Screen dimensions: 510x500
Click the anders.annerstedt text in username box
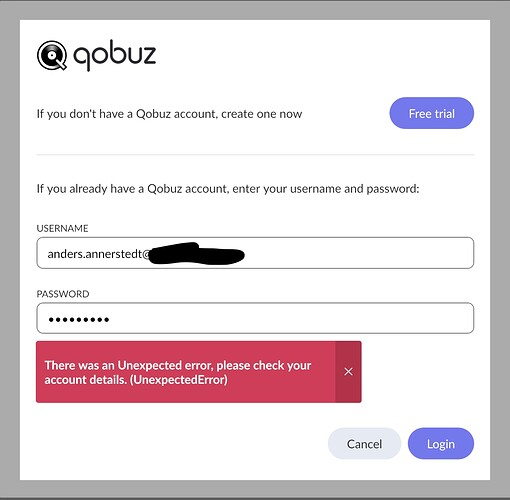pos(95,254)
